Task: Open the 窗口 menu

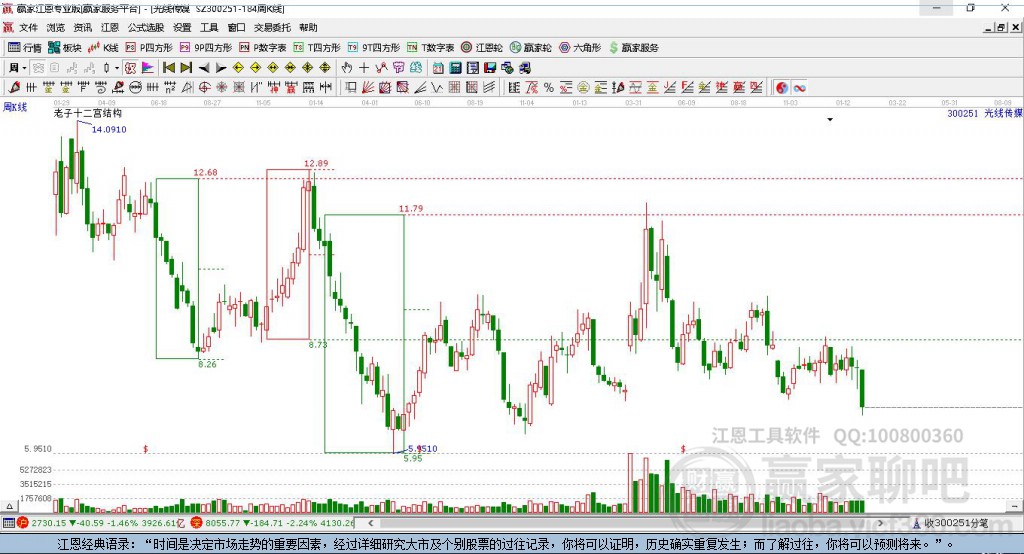Action: [236, 27]
